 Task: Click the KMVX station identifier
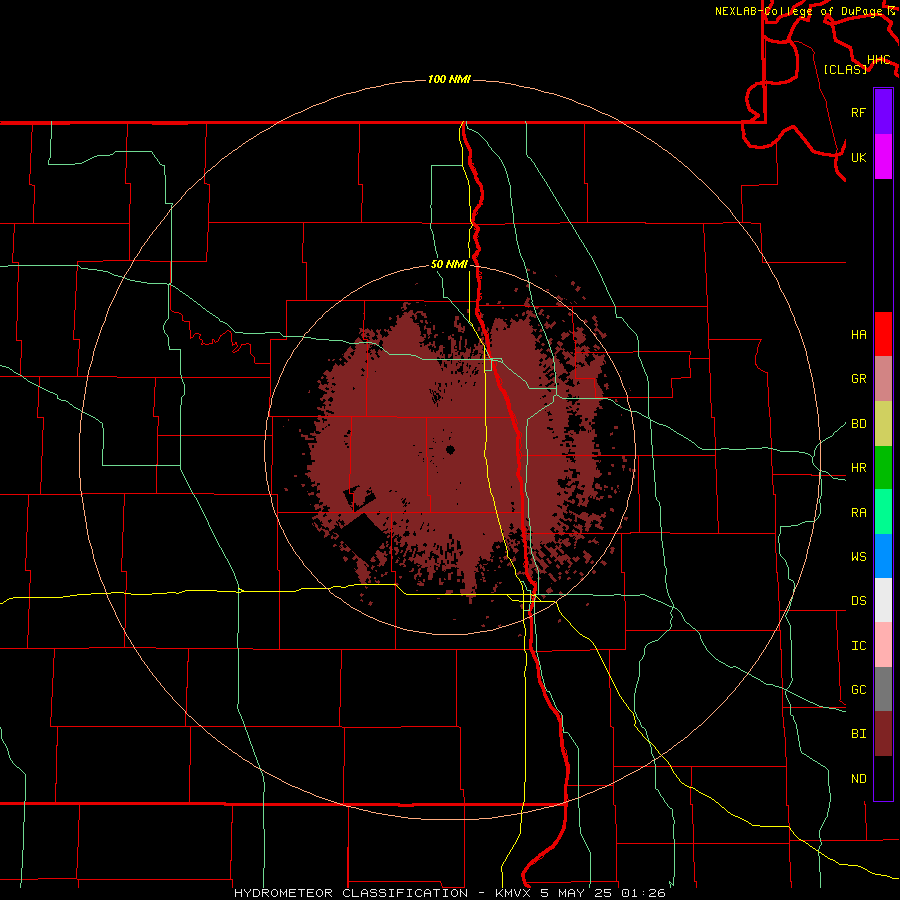point(514,893)
